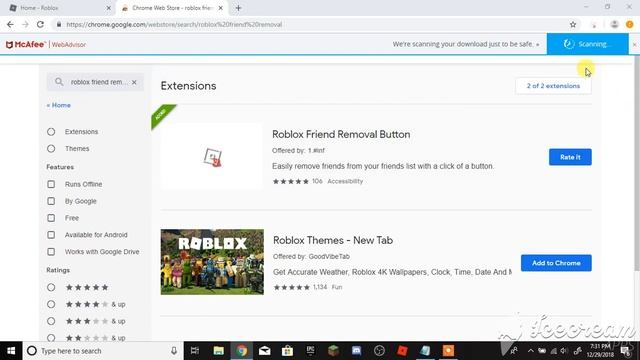Viewport: 640px width, 360px height.
Task: Click the taskbar clock showing 7:31 PM
Action: (600, 351)
